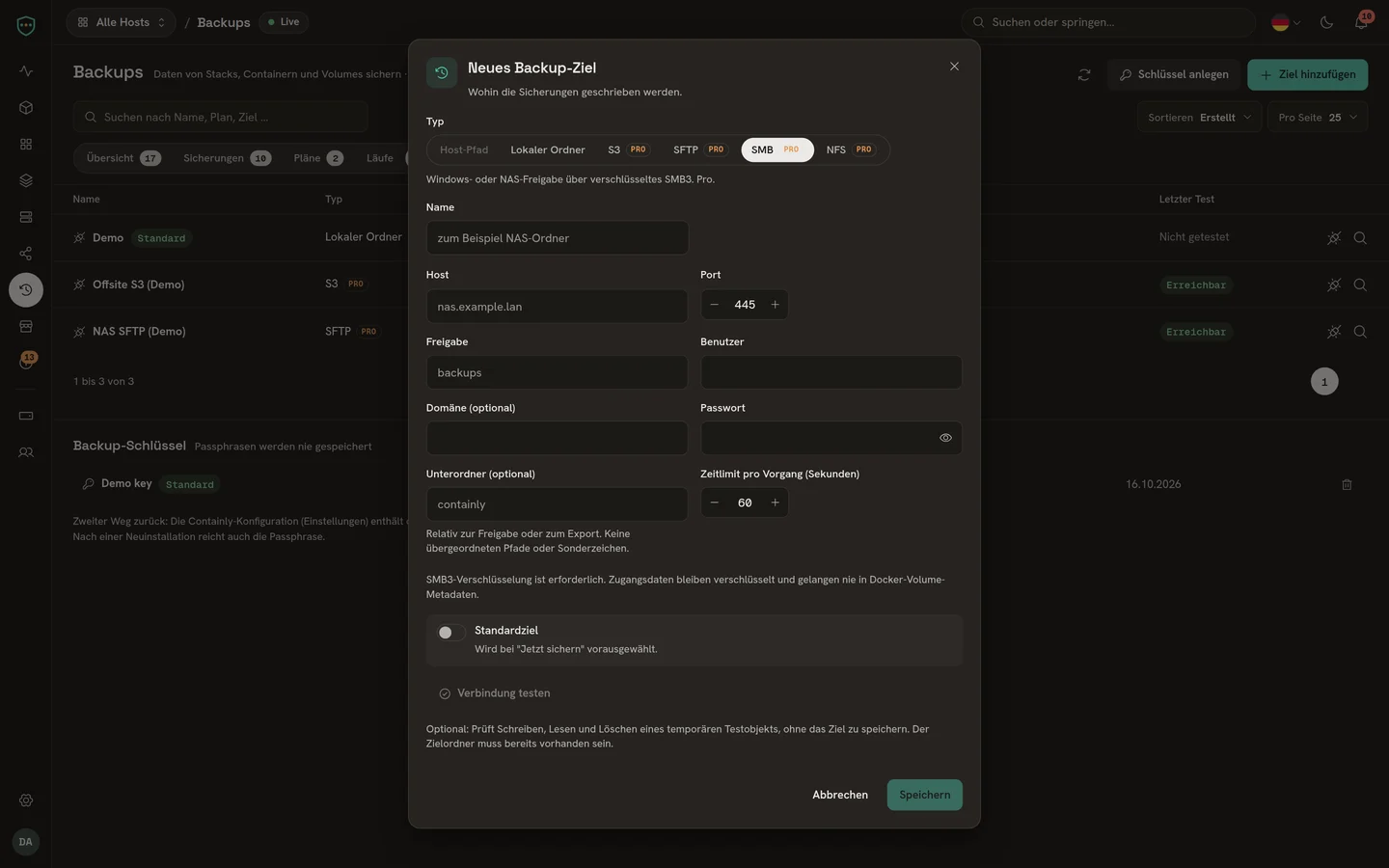Image resolution: width=1389 pixels, height=868 pixels.
Task: Open the archive box icon in sidebar
Action: 26,326
